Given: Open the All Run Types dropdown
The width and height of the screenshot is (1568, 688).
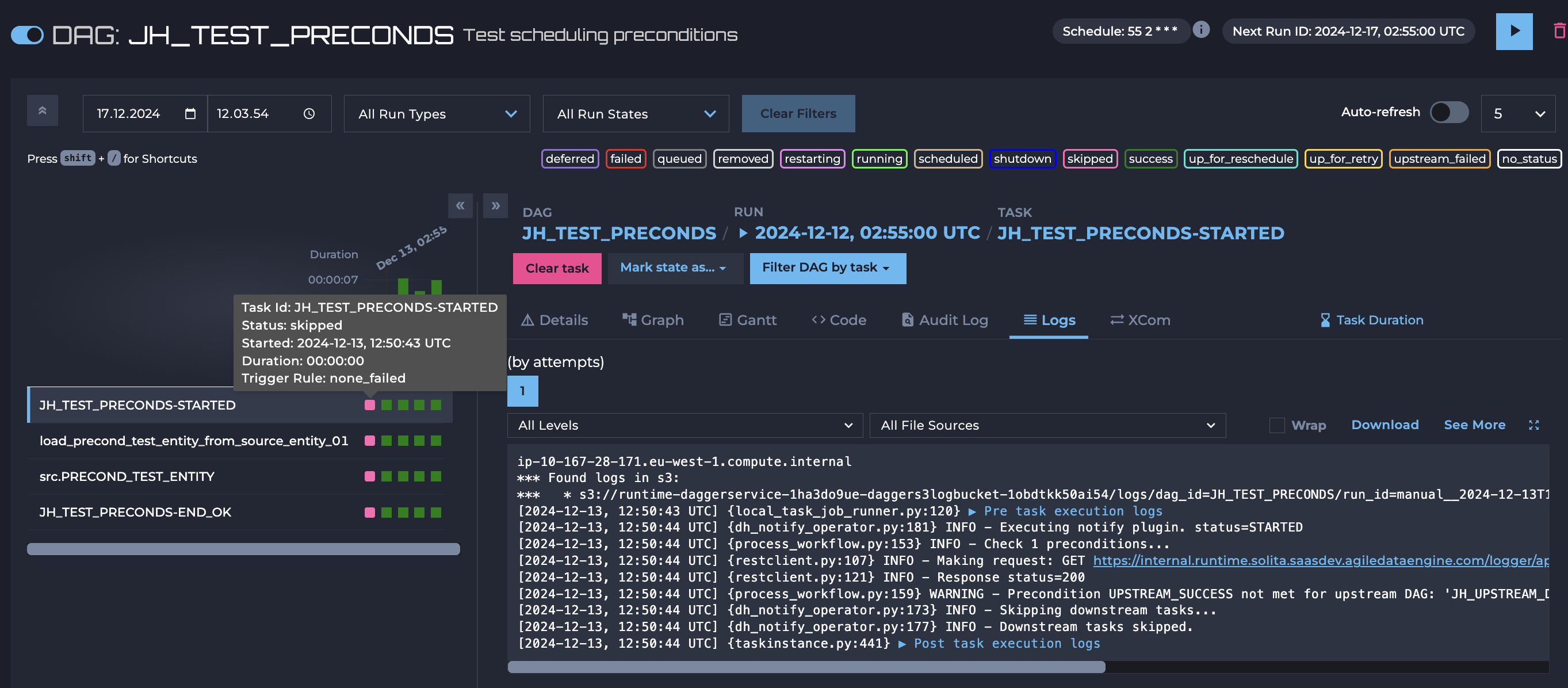Looking at the screenshot, I should click(x=437, y=114).
